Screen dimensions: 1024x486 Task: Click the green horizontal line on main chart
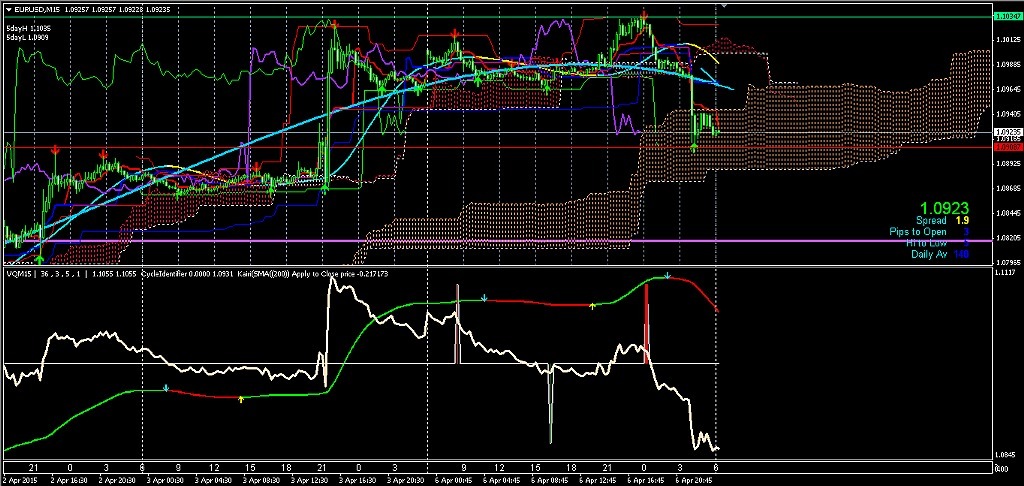[x=496, y=16]
